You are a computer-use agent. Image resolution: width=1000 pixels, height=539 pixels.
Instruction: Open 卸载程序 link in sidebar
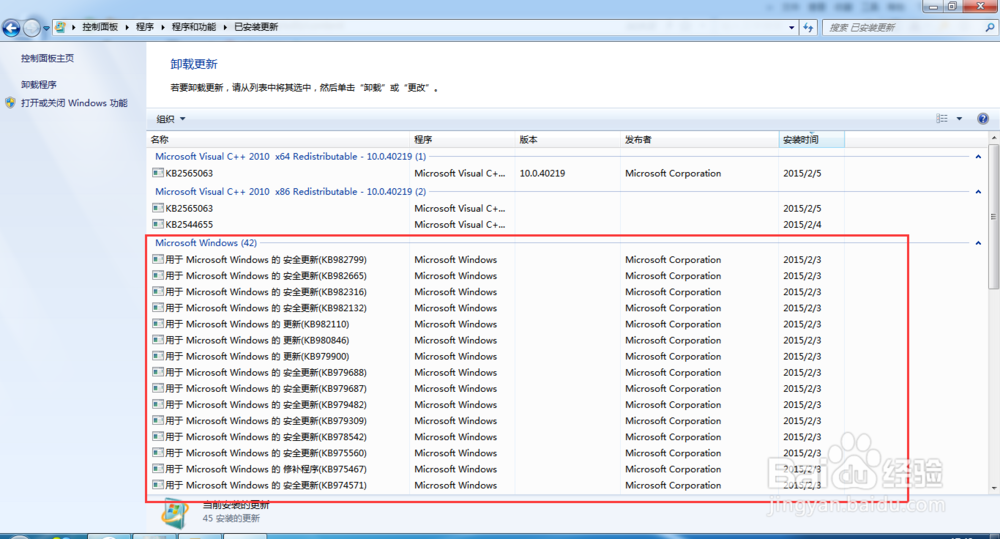pyautogui.click(x=38, y=84)
